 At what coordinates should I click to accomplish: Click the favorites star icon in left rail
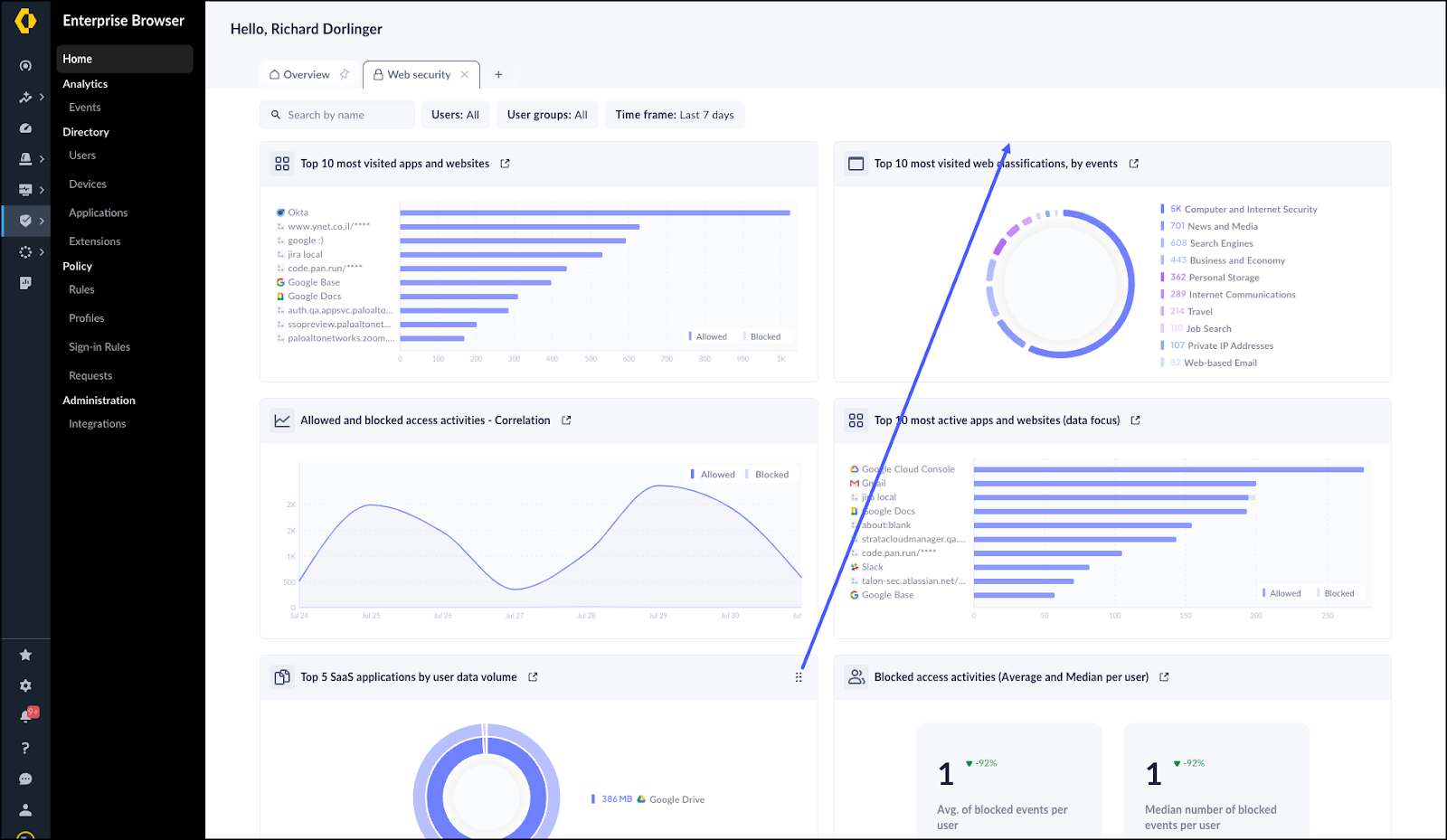click(x=25, y=655)
